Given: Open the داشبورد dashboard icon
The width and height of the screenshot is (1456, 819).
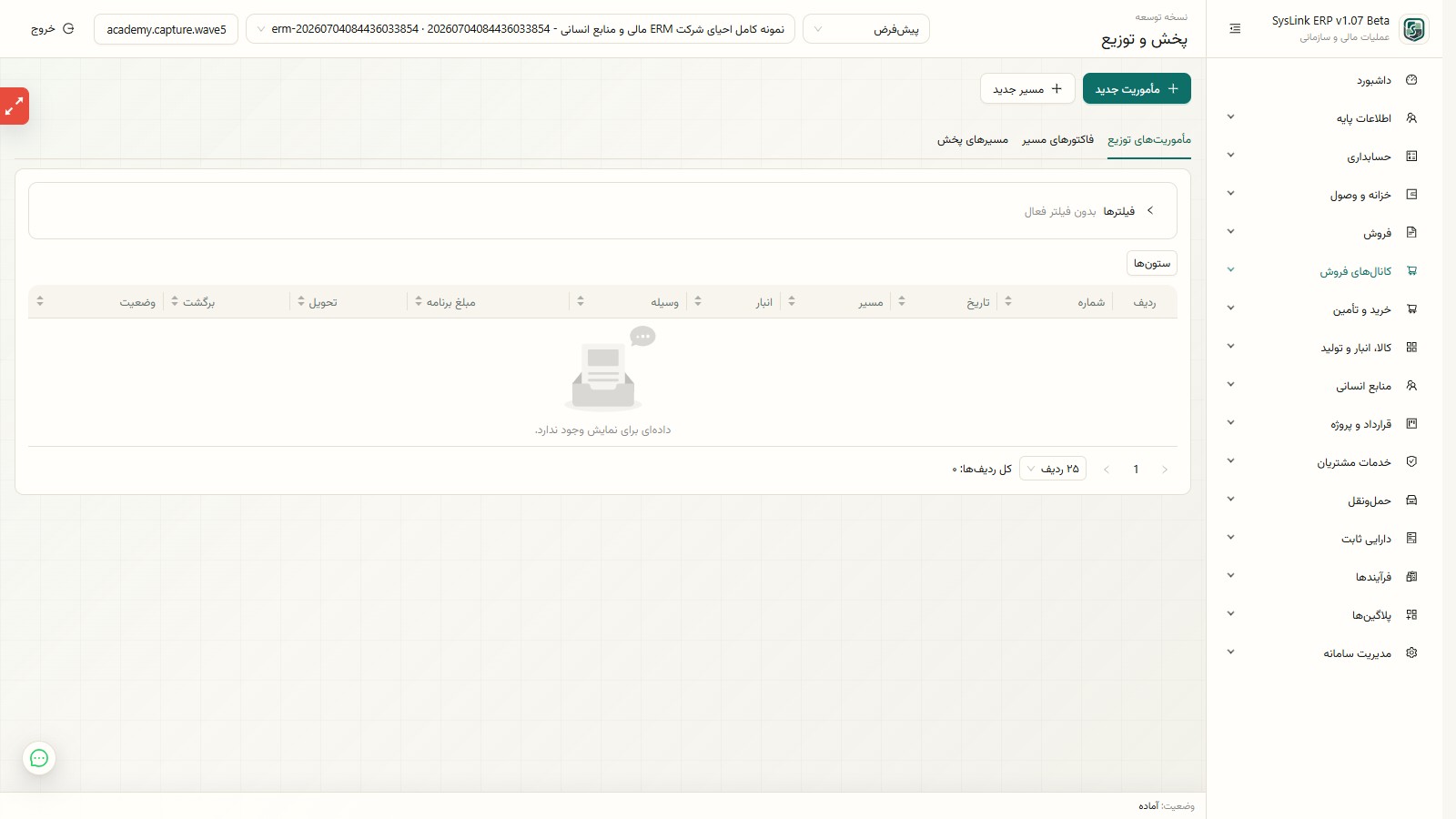Looking at the screenshot, I should 1411,80.
